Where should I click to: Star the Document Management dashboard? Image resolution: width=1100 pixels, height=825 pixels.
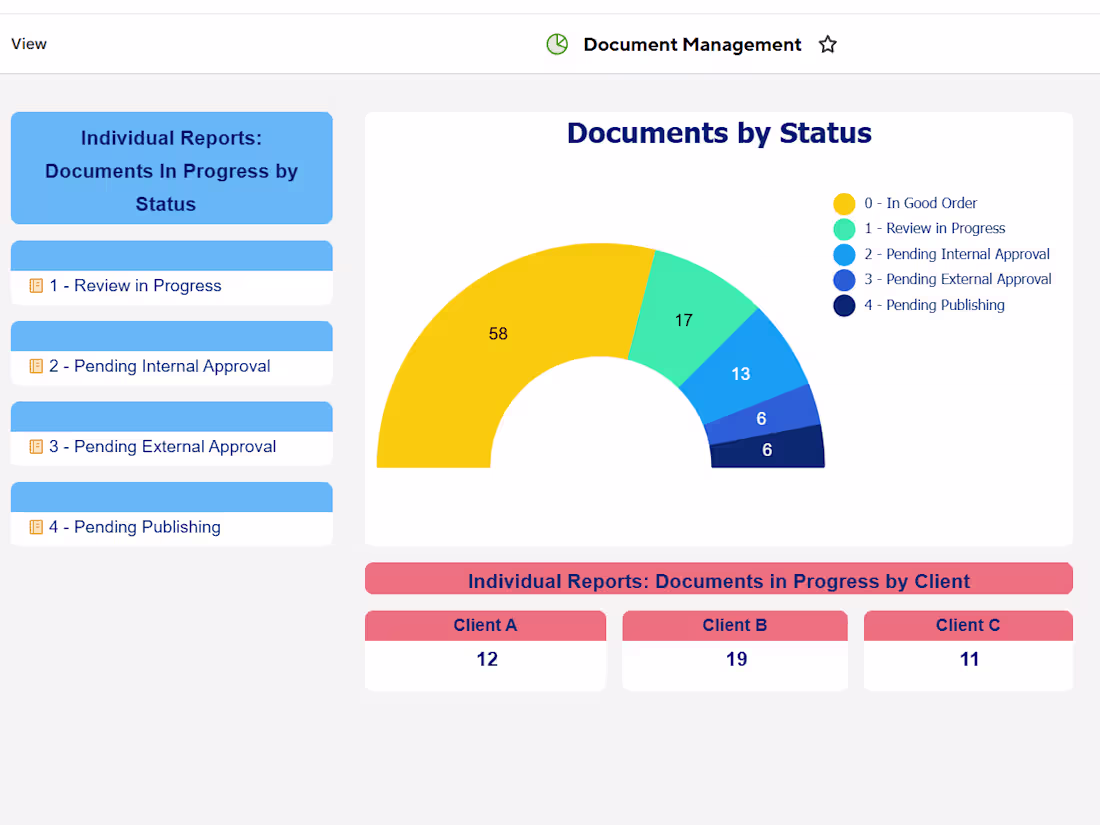[827, 44]
